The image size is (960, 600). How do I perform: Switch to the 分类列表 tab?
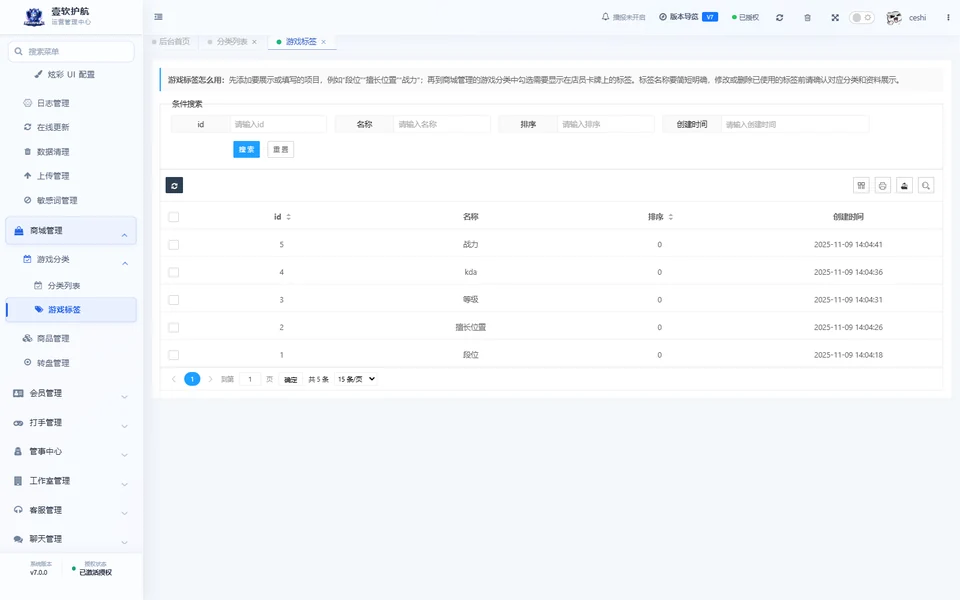point(231,42)
